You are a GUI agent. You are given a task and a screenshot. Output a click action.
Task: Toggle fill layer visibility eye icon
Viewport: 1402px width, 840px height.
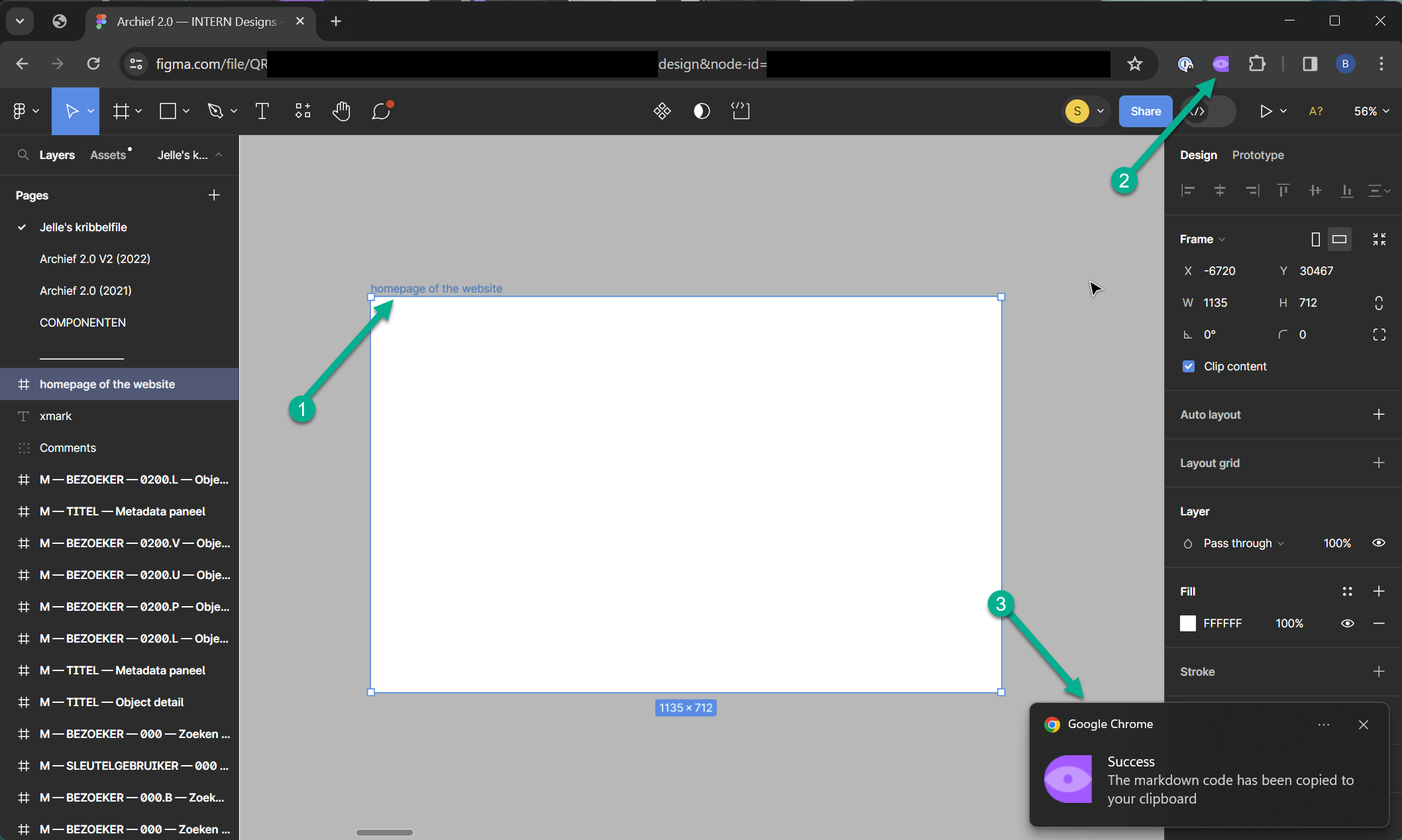tap(1348, 623)
